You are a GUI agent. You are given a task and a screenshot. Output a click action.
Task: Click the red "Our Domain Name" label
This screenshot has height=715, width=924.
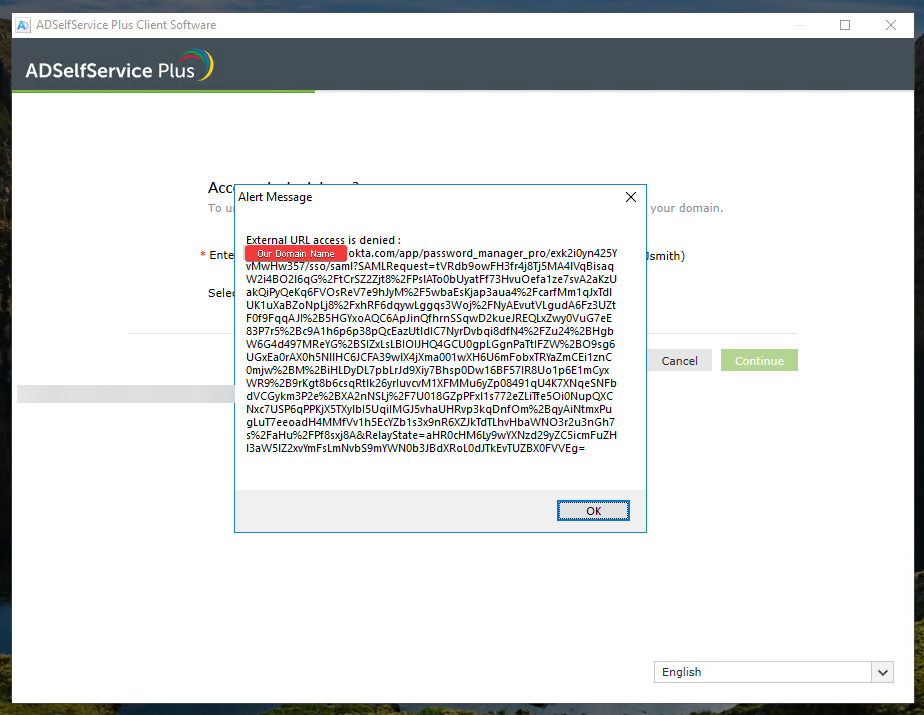pos(295,253)
